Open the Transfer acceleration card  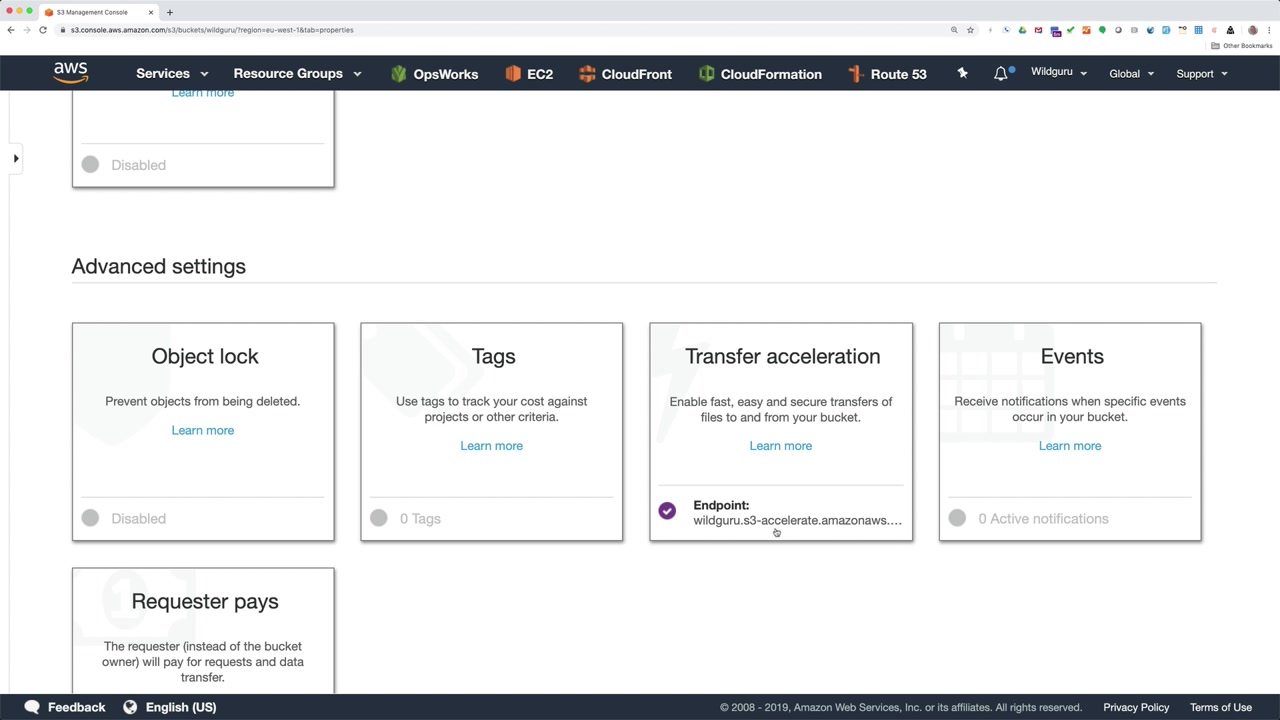point(781,432)
